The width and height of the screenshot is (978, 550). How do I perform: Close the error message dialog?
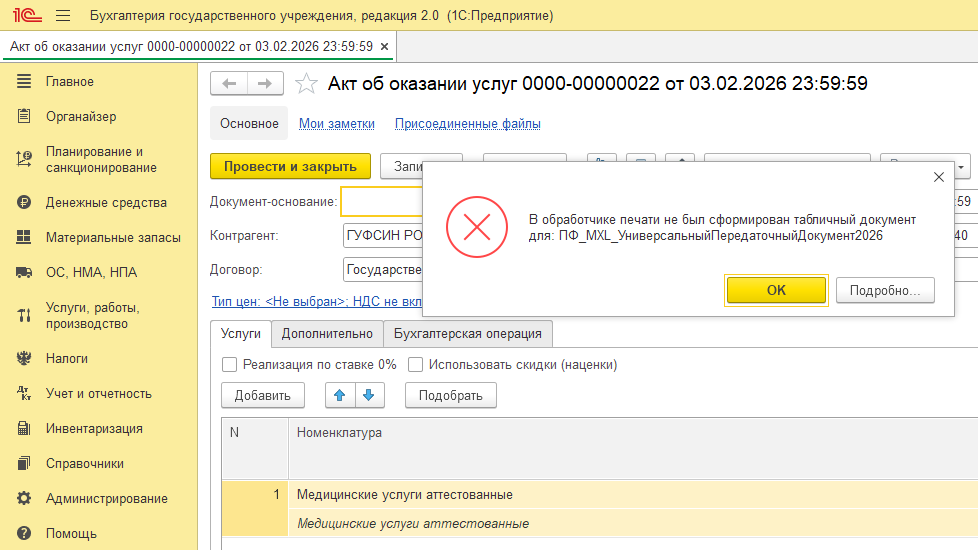939,178
